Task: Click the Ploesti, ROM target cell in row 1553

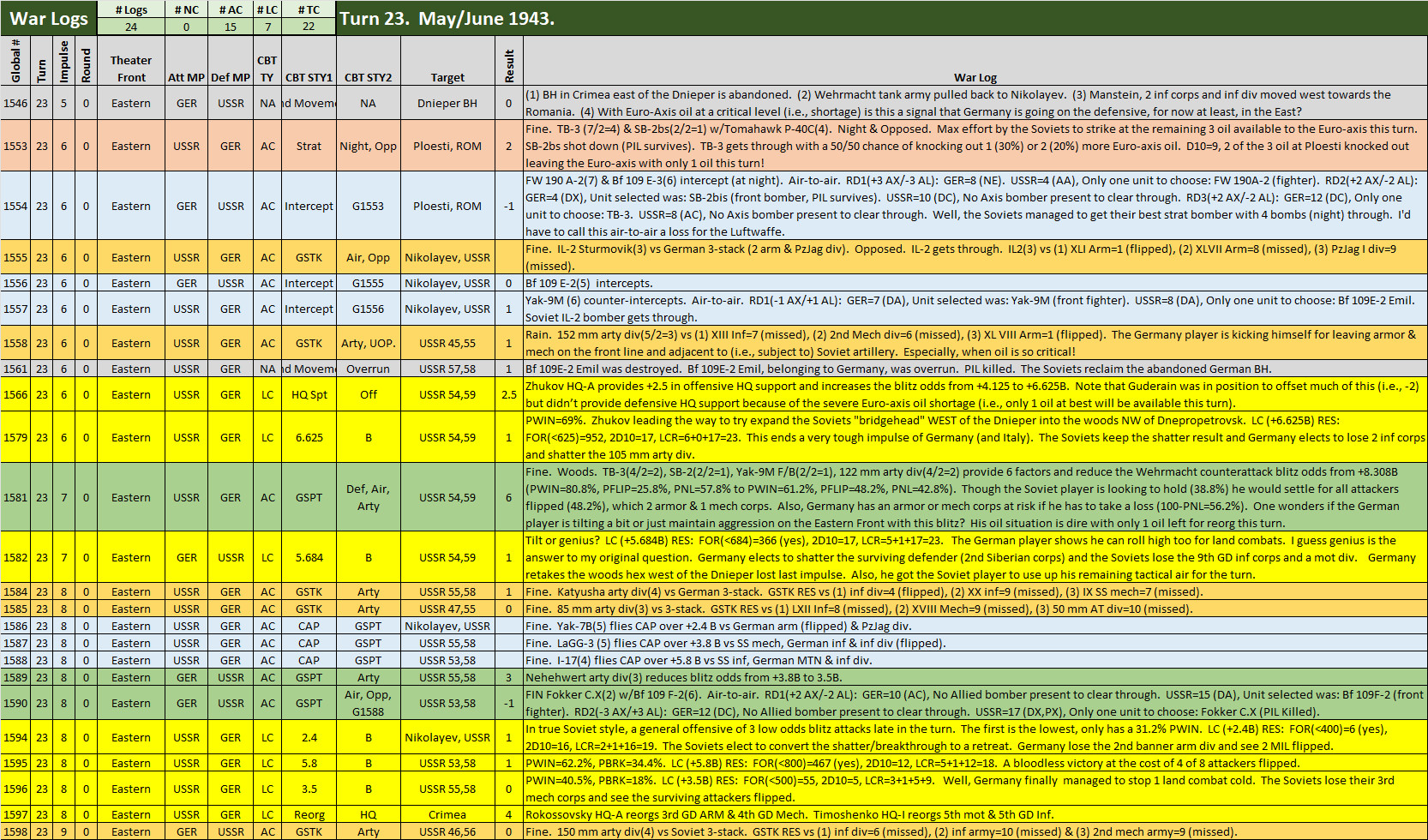Action: (x=447, y=146)
